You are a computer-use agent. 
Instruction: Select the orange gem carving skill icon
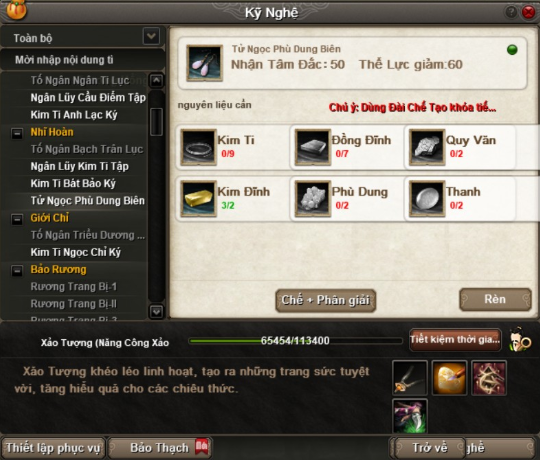point(449,377)
